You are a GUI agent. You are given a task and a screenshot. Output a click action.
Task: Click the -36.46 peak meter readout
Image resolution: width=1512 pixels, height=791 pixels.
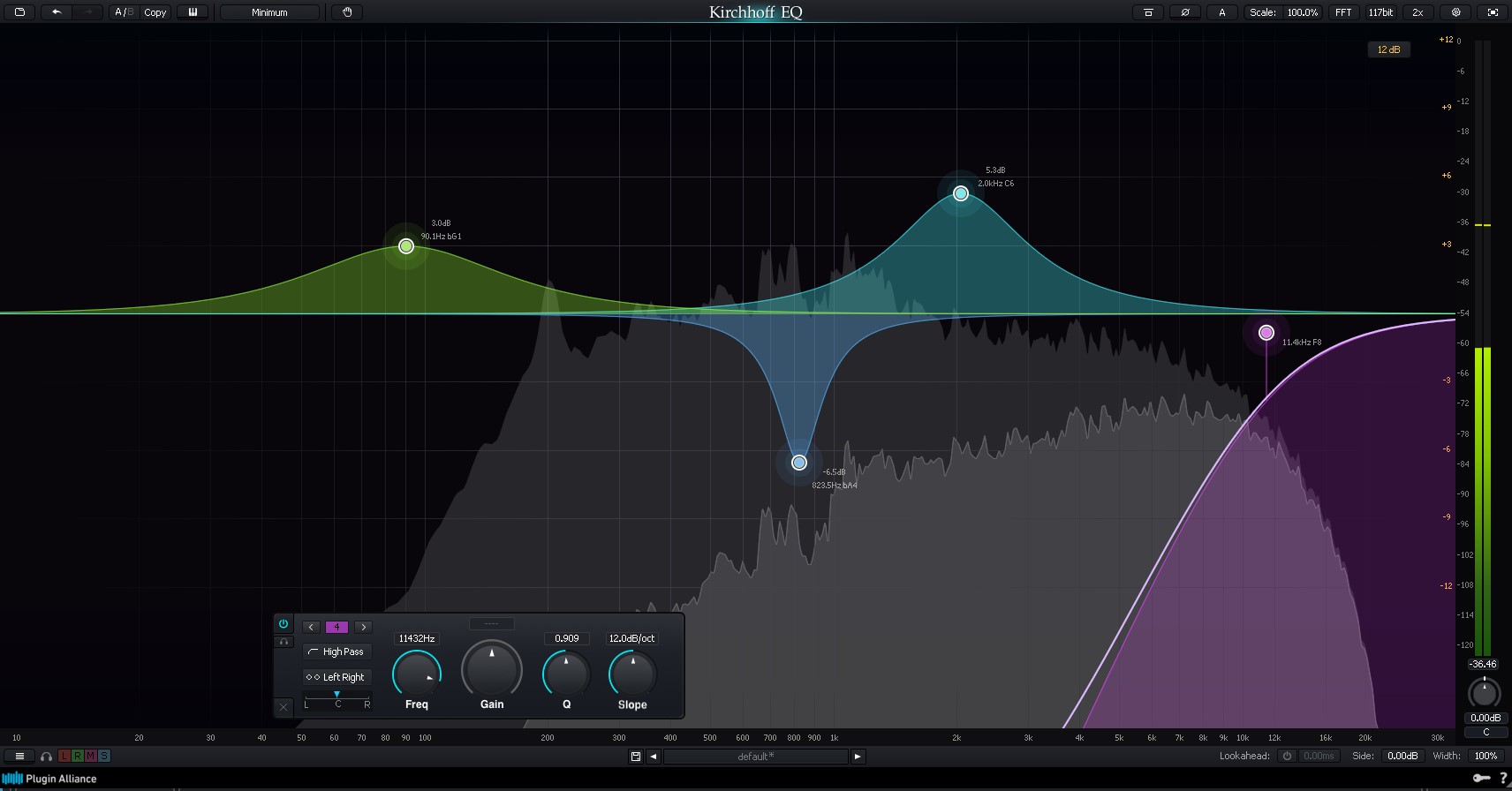pyautogui.click(x=1483, y=664)
